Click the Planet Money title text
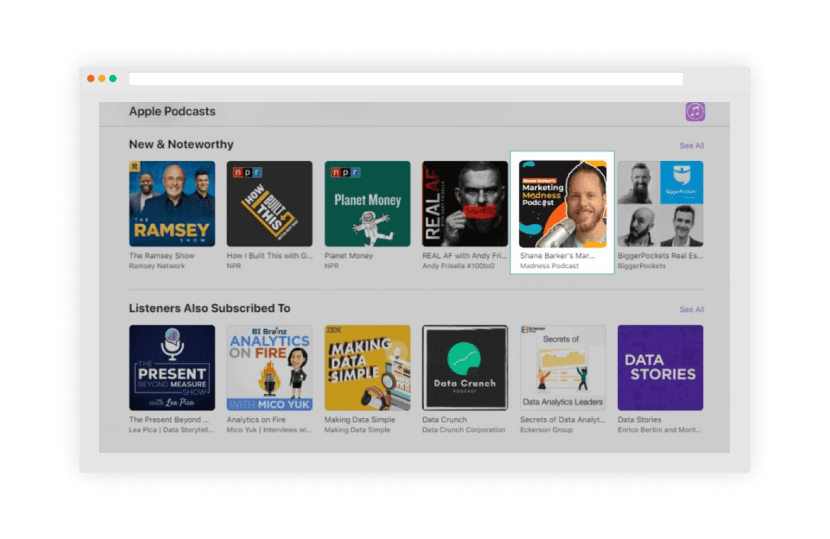Screen dimensions: 830x539 point(350,256)
